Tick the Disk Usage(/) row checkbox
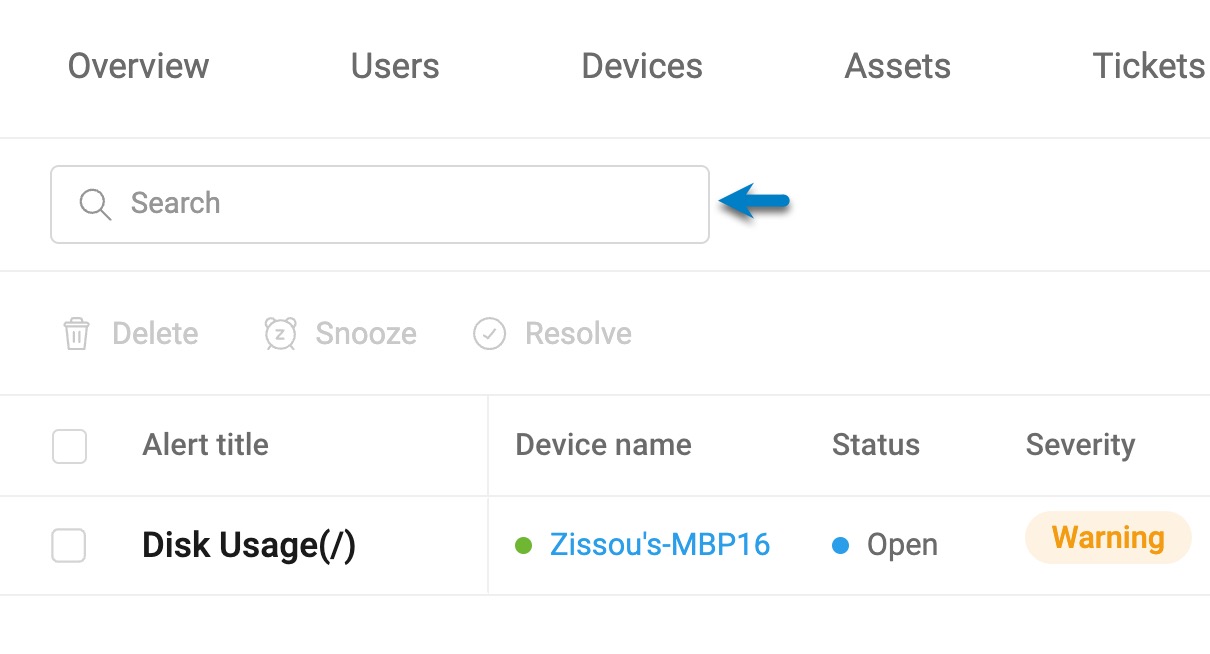 [x=69, y=546]
